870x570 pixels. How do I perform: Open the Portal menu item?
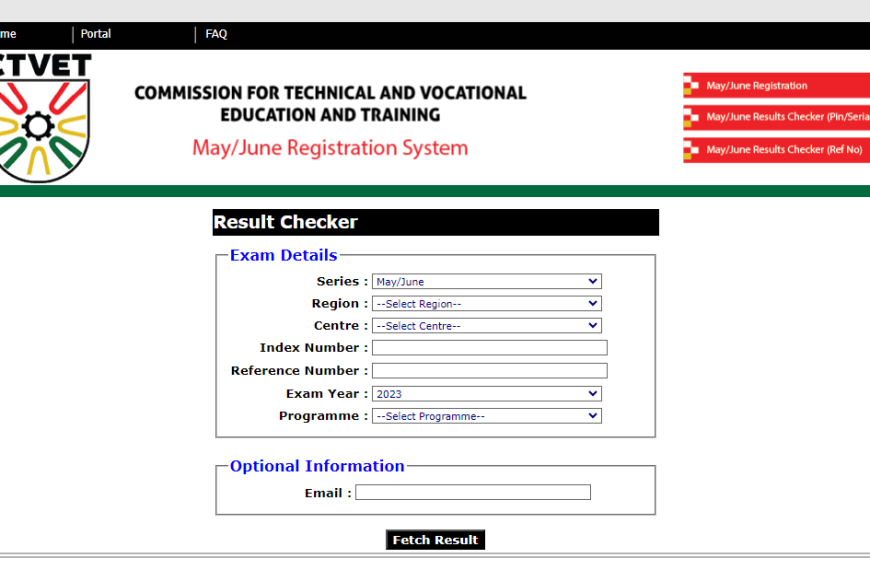(95, 34)
